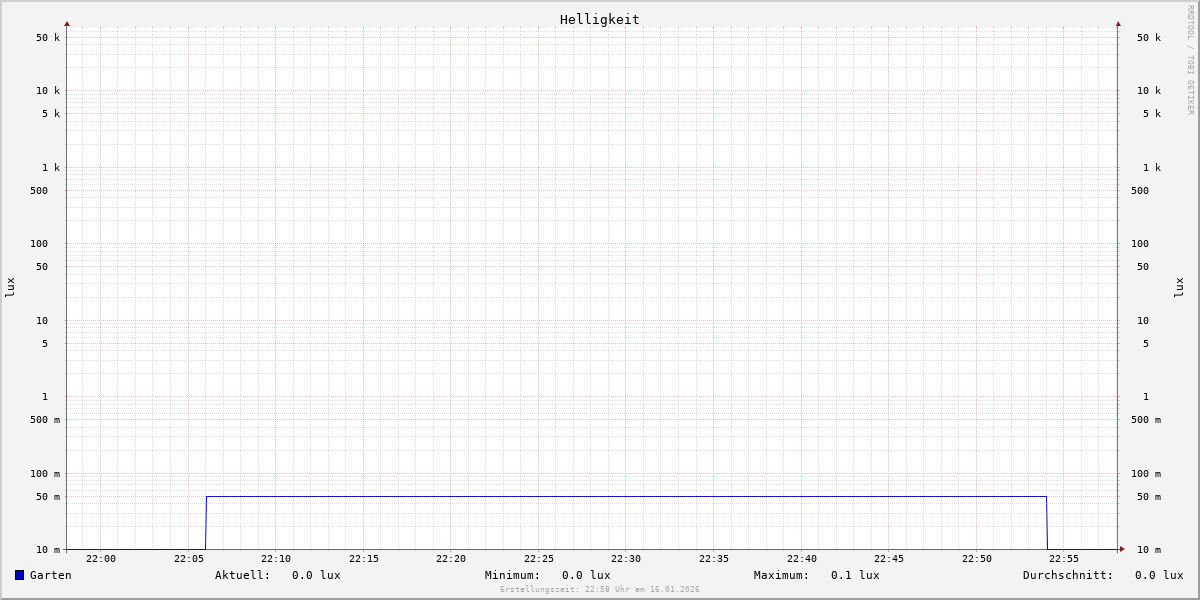Image resolution: width=1200 pixels, height=600 pixels.
Task: Select the 0.1 lux maximum value
Action: coord(855,575)
